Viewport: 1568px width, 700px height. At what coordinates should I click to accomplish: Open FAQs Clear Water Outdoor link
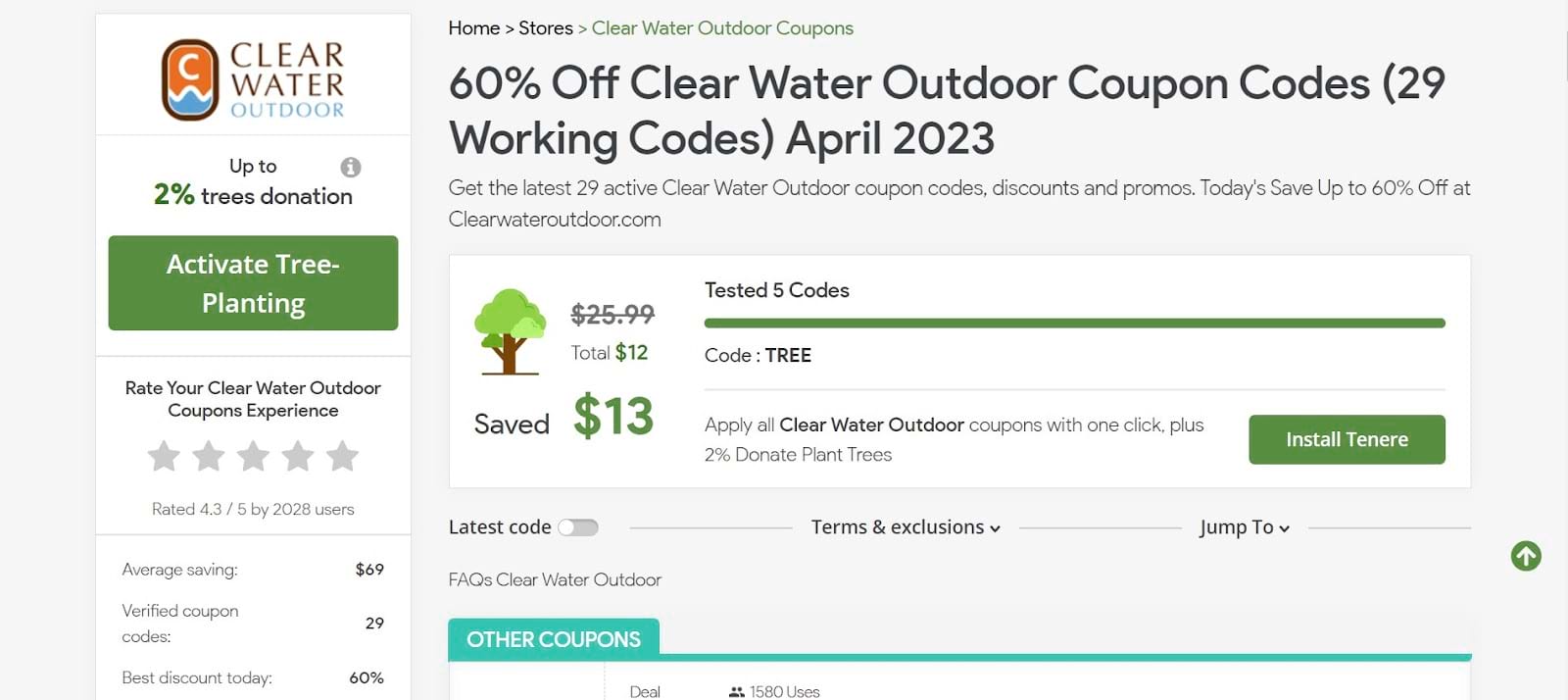(x=555, y=579)
